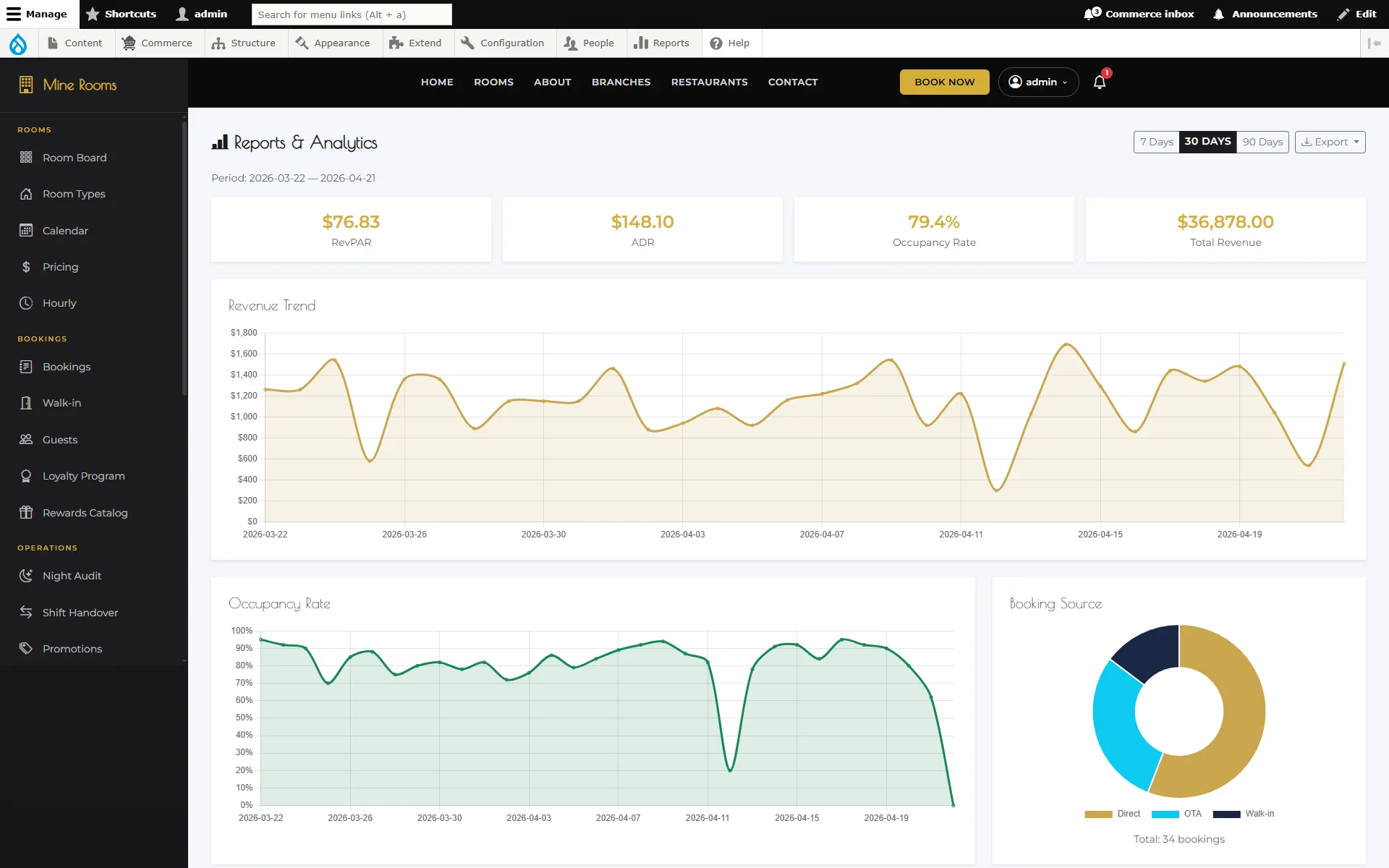
Task: Open the CONTACT page link
Action: click(793, 82)
